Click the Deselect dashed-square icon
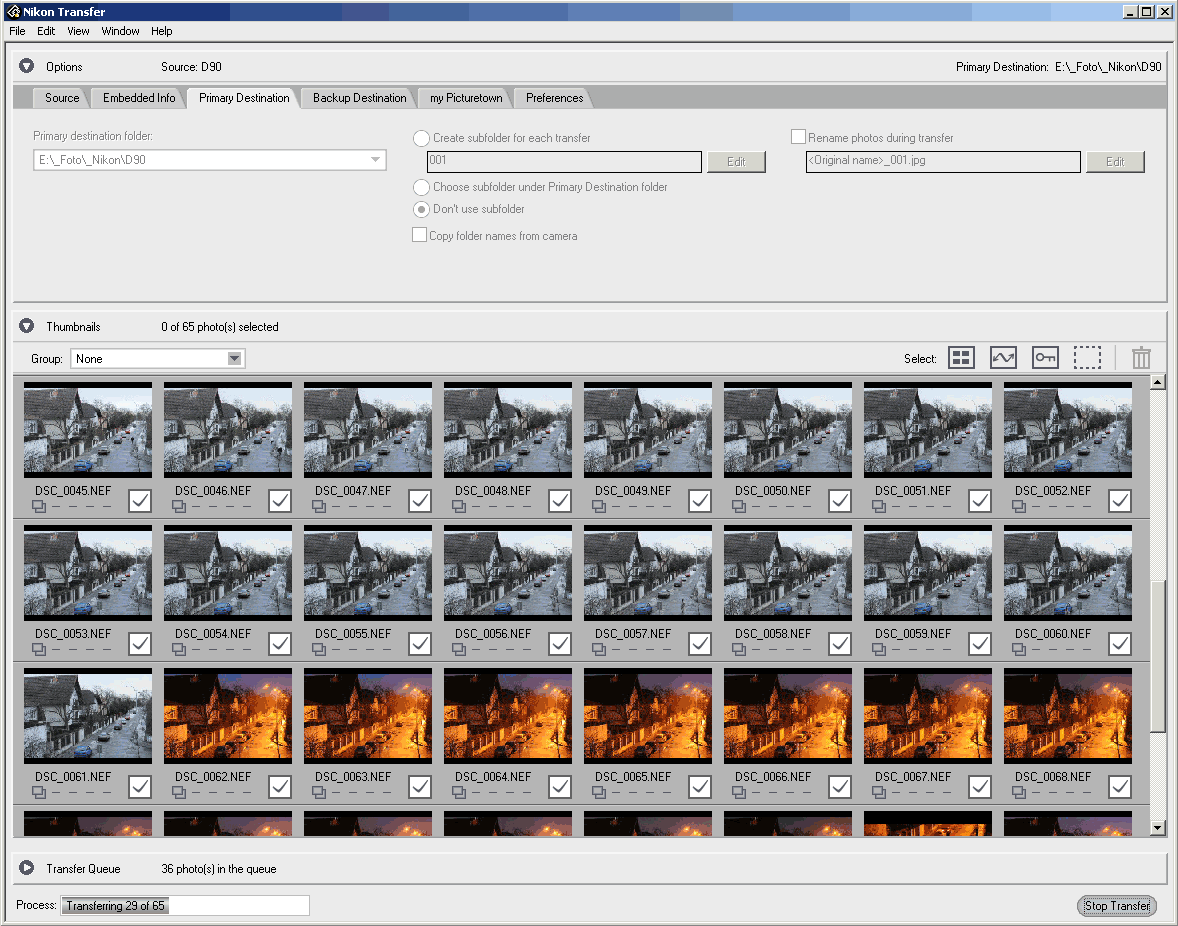Viewport: 1178px width, 926px height. (1087, 358)
